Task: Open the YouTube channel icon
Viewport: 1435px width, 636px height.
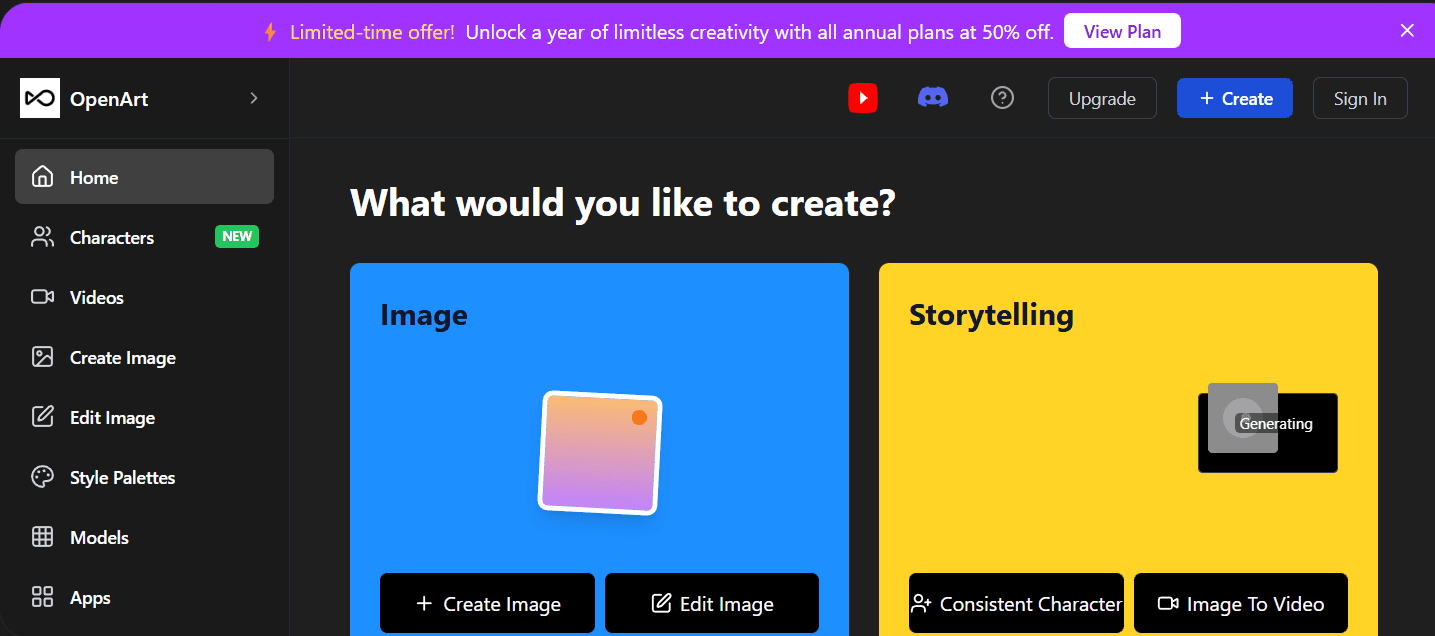Action: click(863, 98)
